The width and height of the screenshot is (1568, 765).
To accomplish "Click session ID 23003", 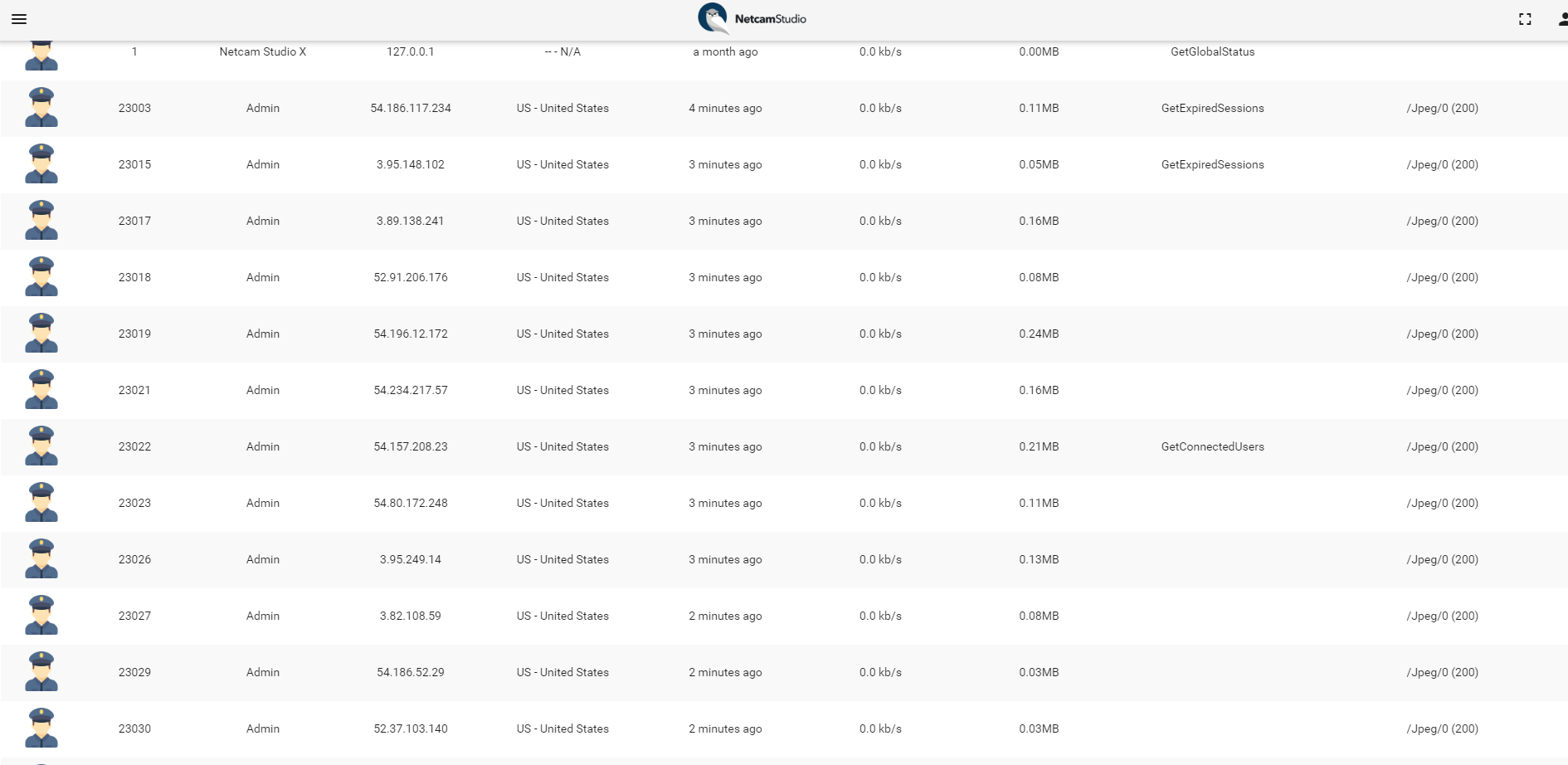I will click(x=134, y=108).
